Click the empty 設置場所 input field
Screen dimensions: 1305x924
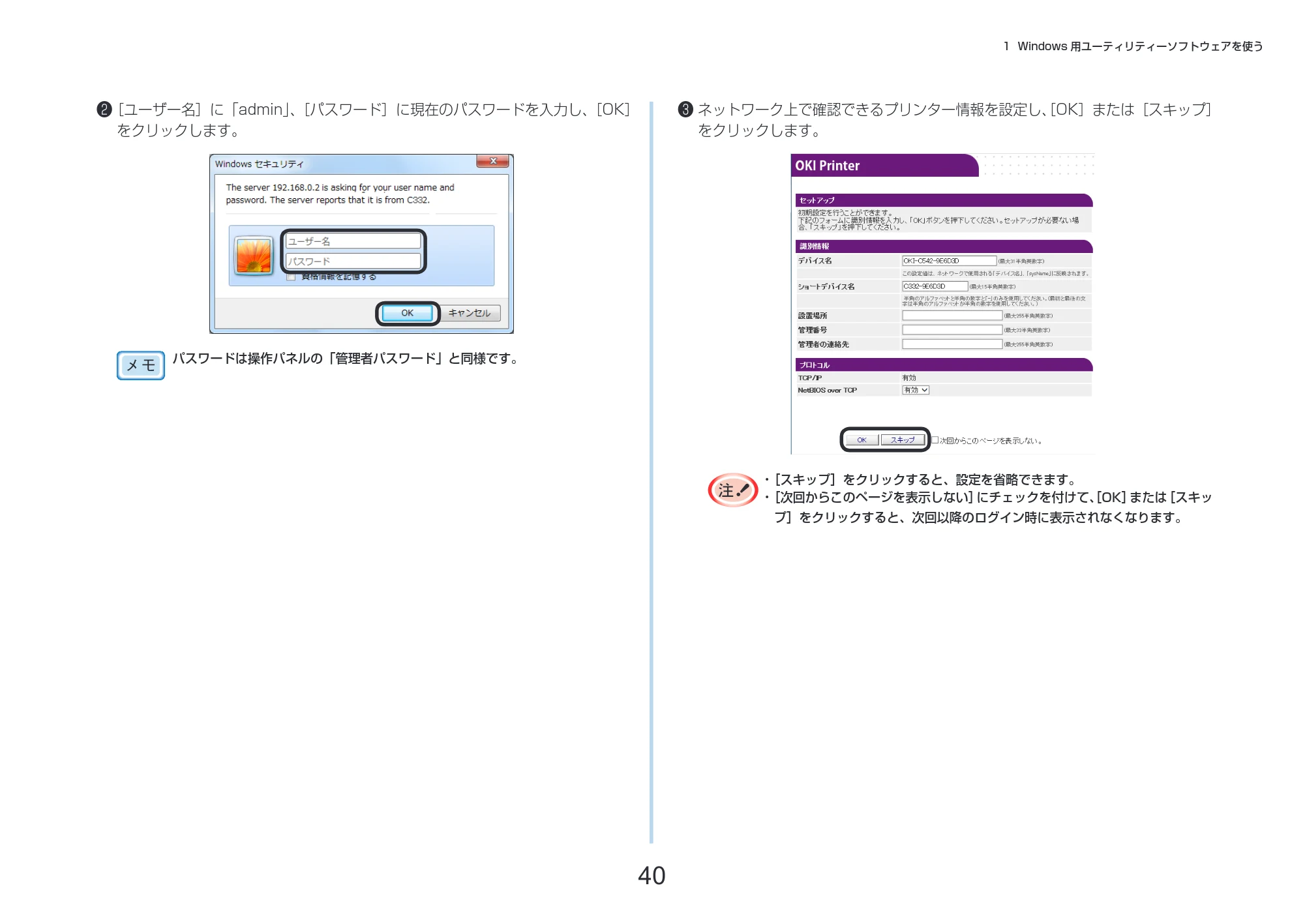[x=952, y=316]
